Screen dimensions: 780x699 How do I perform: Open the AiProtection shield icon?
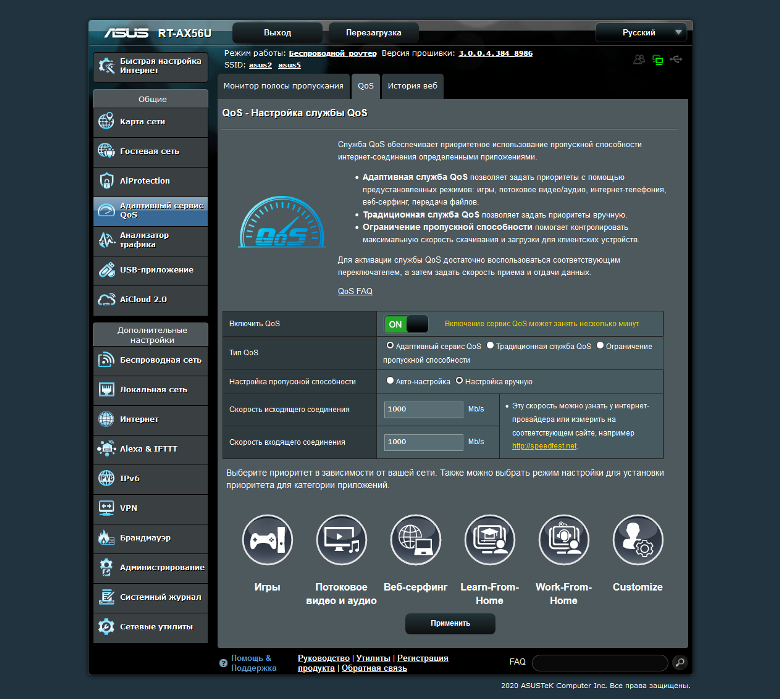tap(106, 180)
